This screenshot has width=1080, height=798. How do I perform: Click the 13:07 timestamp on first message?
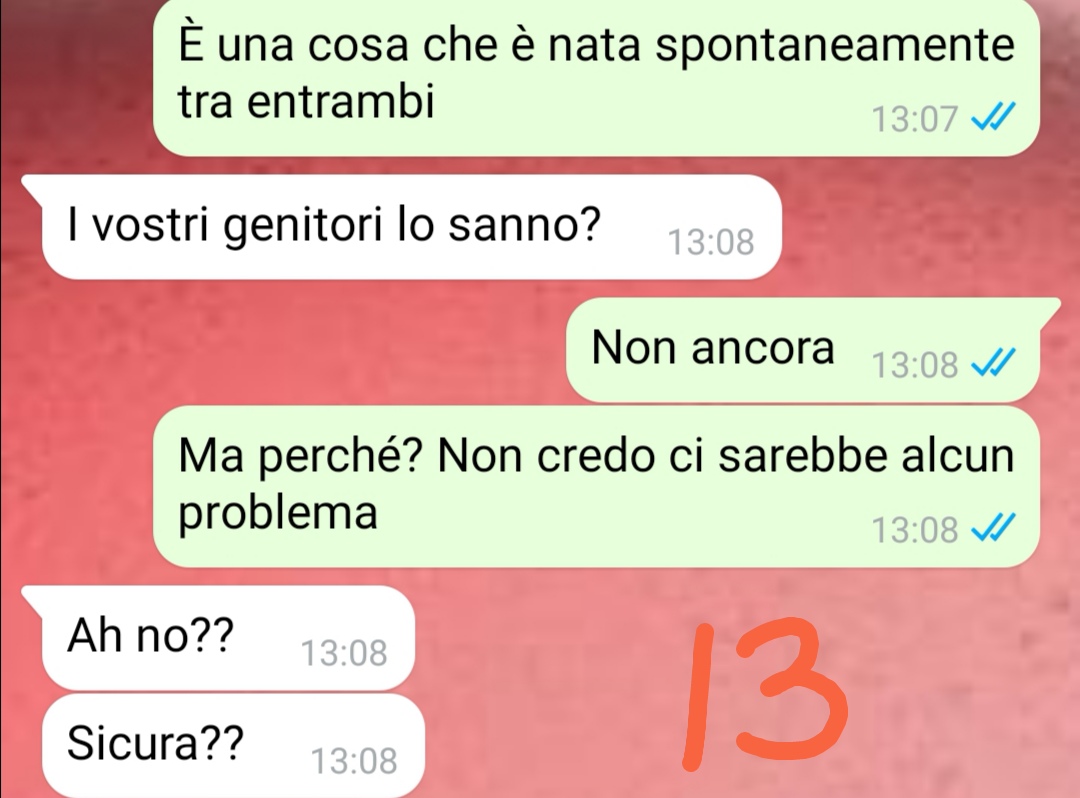click(x=915, y=118)
